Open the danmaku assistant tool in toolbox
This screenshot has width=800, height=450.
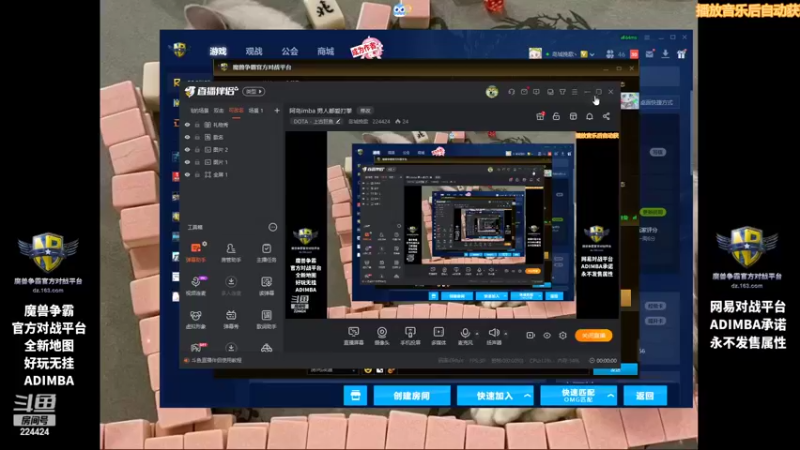(x=195, y=252)
